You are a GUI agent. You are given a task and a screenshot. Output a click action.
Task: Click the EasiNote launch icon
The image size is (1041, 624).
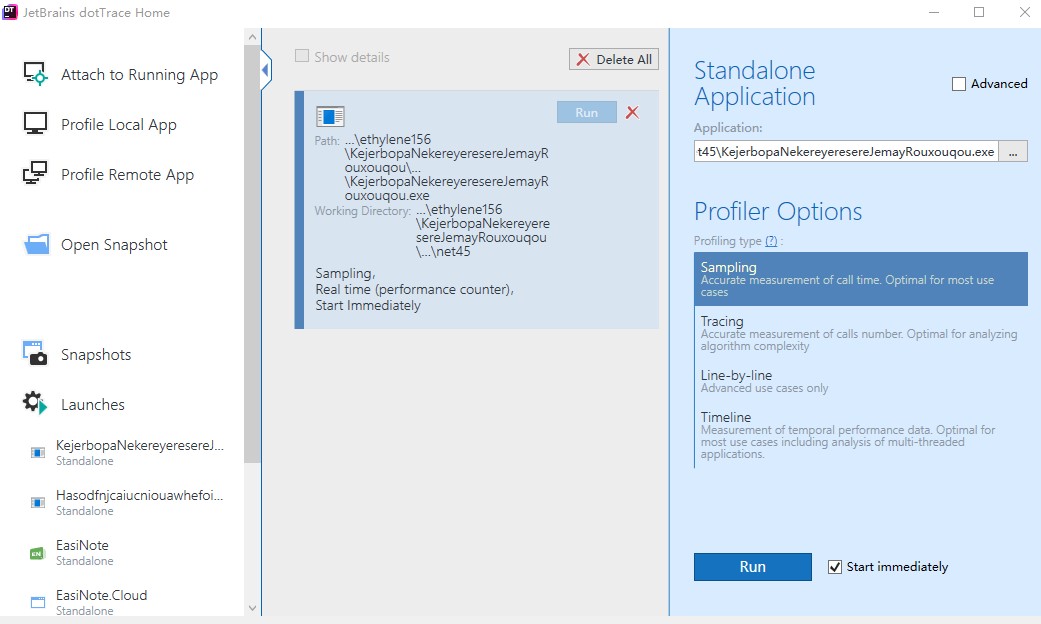click(x=38, y=552)
